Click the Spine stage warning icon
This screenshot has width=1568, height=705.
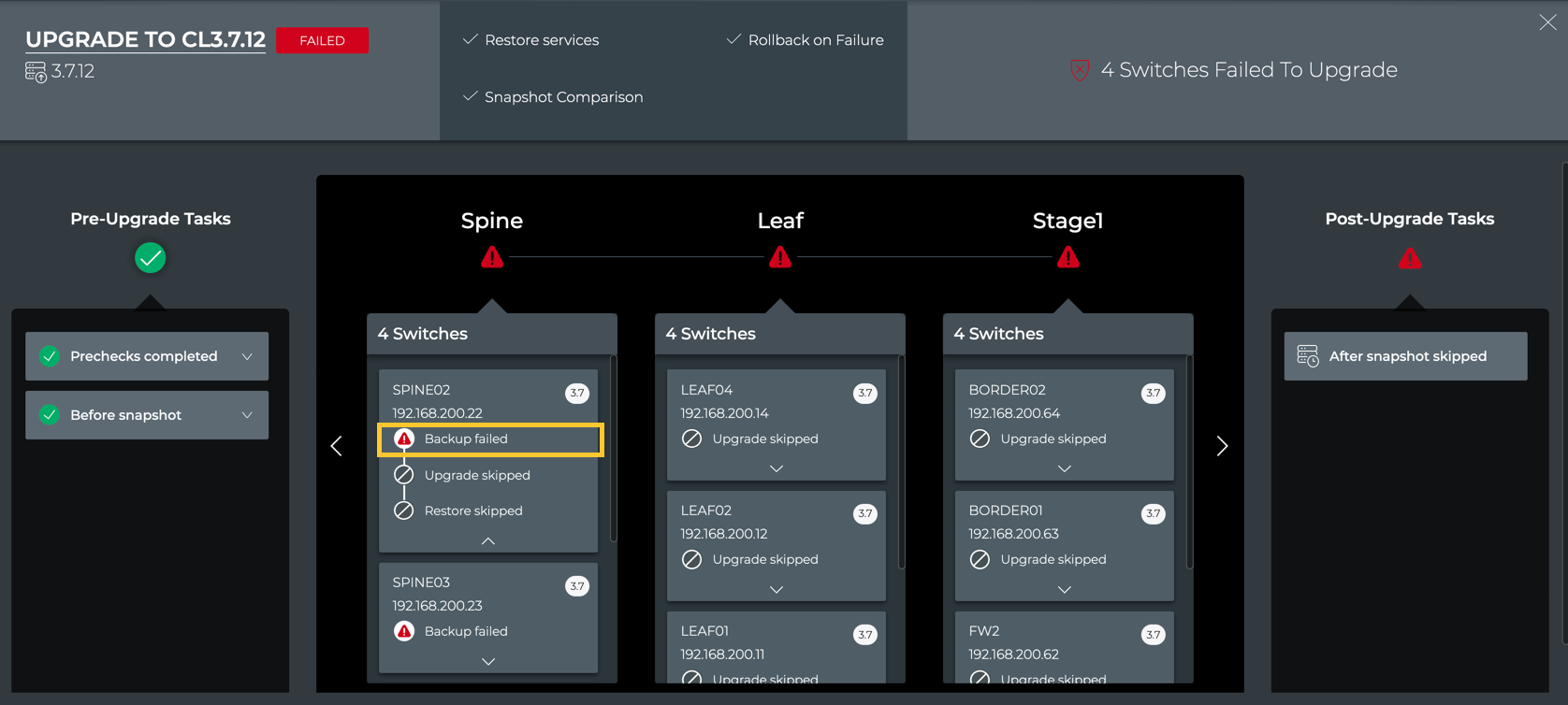point(492,258)
